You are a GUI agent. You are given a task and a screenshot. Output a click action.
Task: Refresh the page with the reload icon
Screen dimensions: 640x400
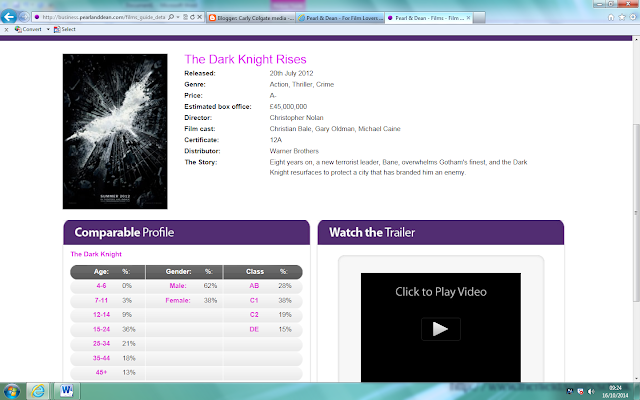click(x=192, y=17)
